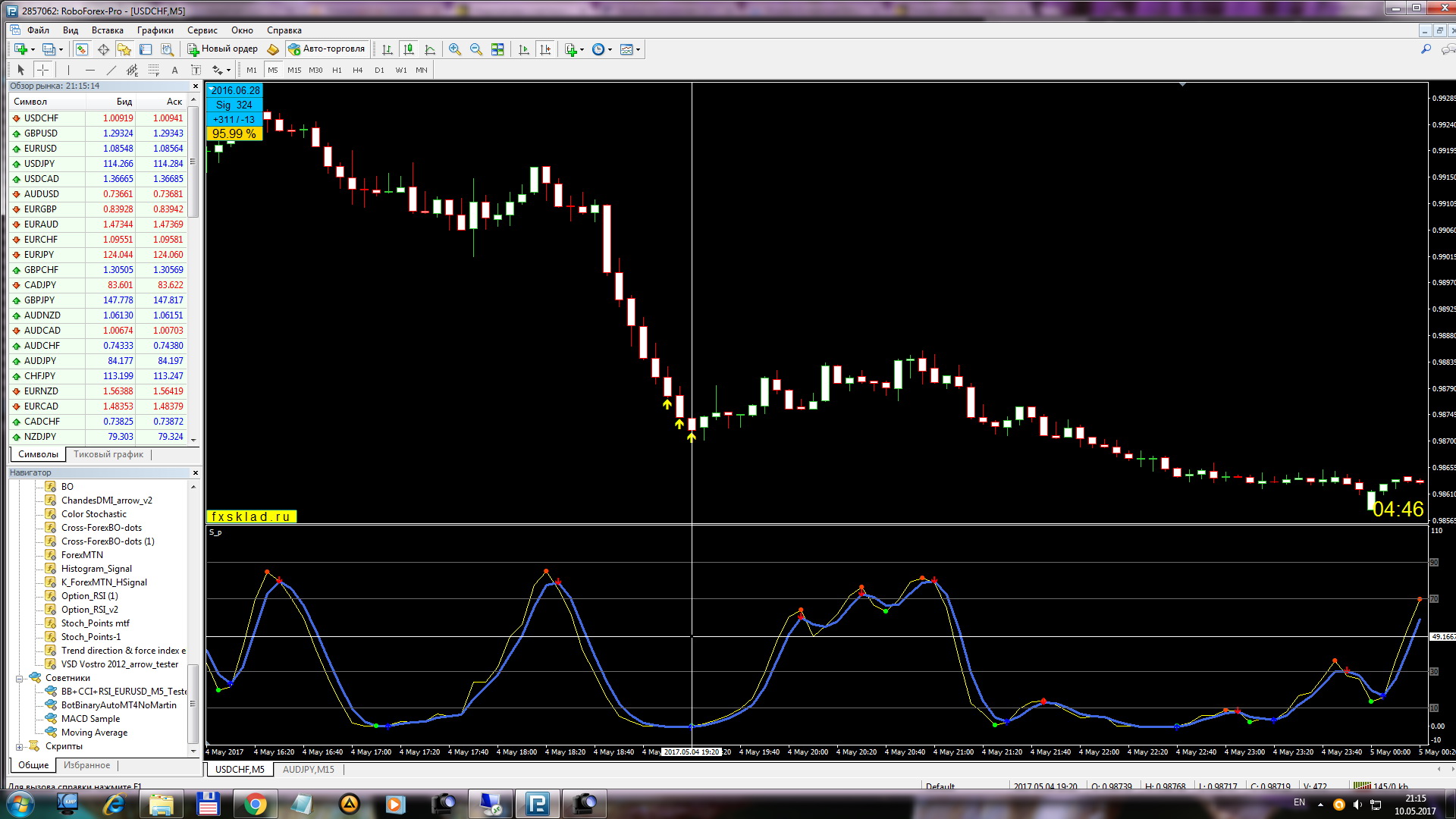Viewport: 1456px width, 819px height.
Task: Open the Market Watch window icon
Action: (82, 49)
